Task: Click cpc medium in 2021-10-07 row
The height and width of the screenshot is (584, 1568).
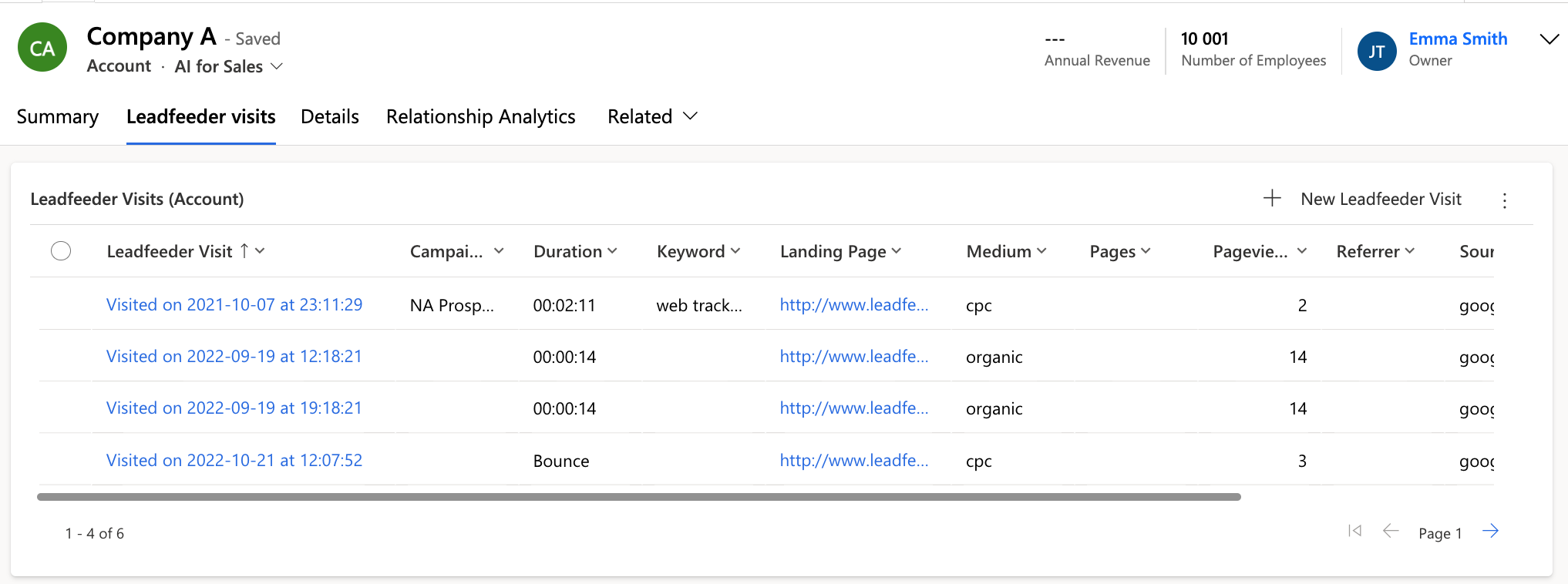Action: 979,306
